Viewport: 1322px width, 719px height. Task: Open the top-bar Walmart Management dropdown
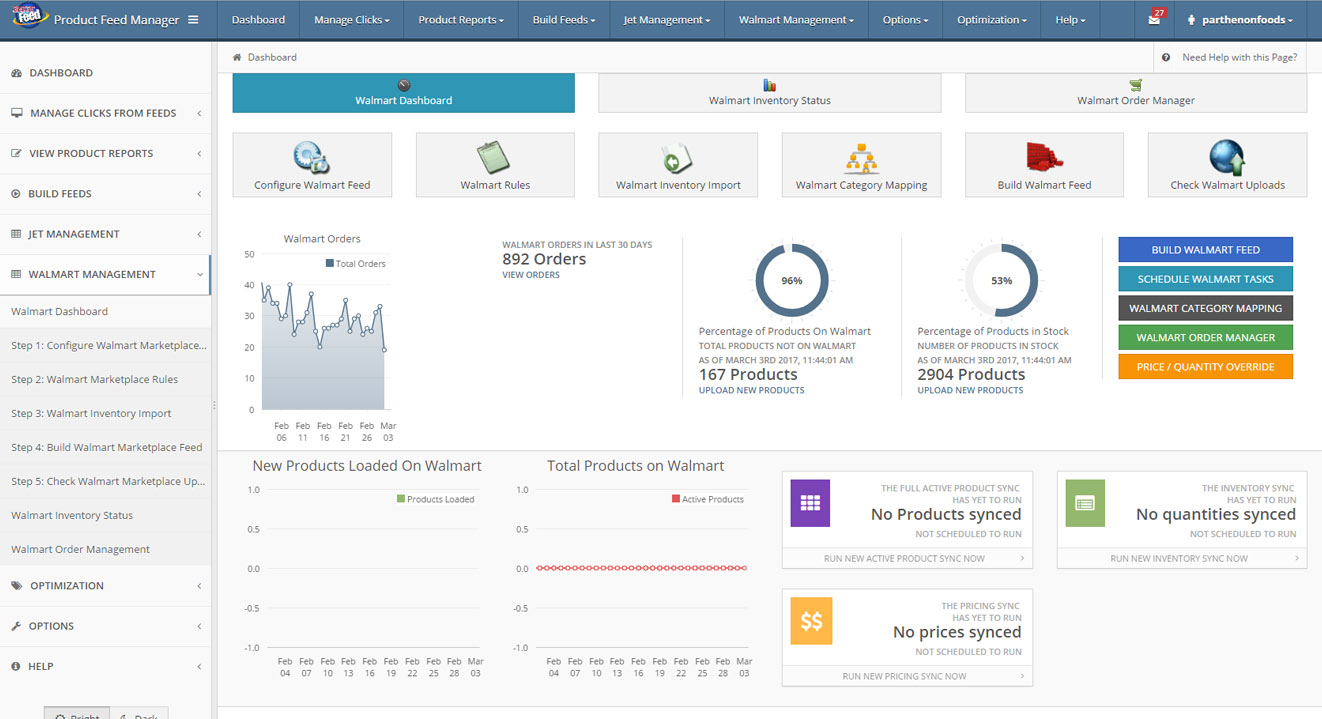click(797, 20)
